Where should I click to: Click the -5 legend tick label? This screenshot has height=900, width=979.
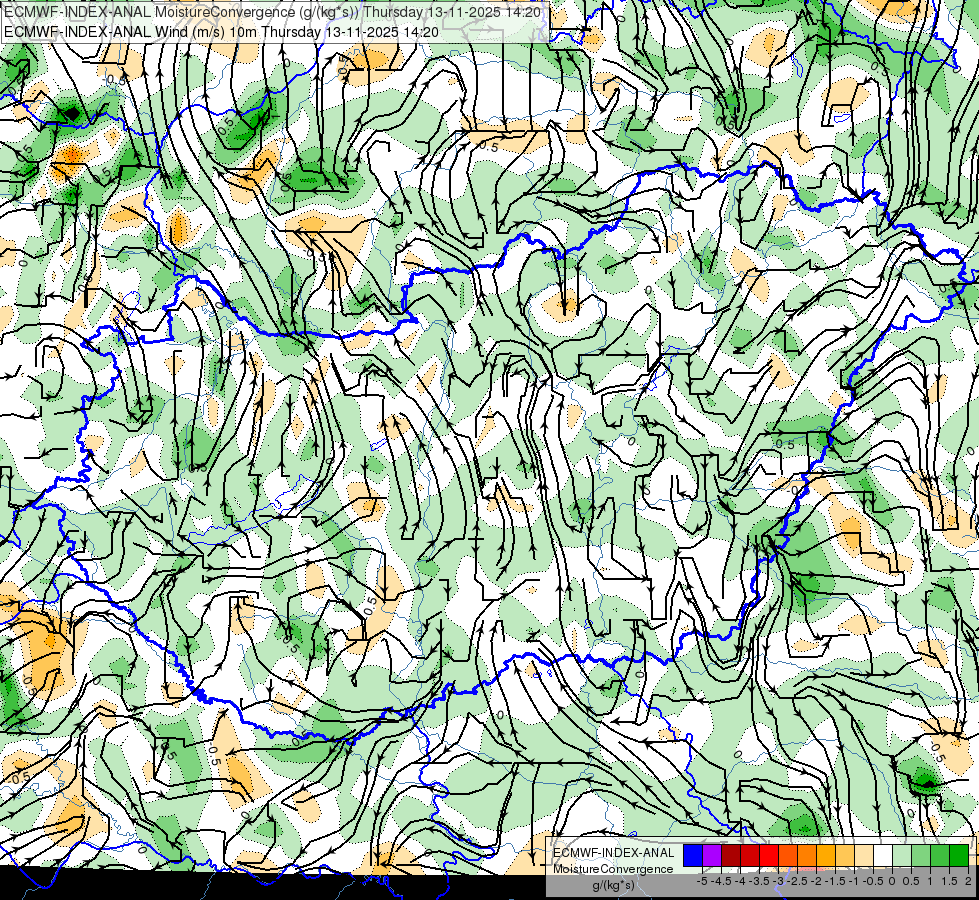702,881
